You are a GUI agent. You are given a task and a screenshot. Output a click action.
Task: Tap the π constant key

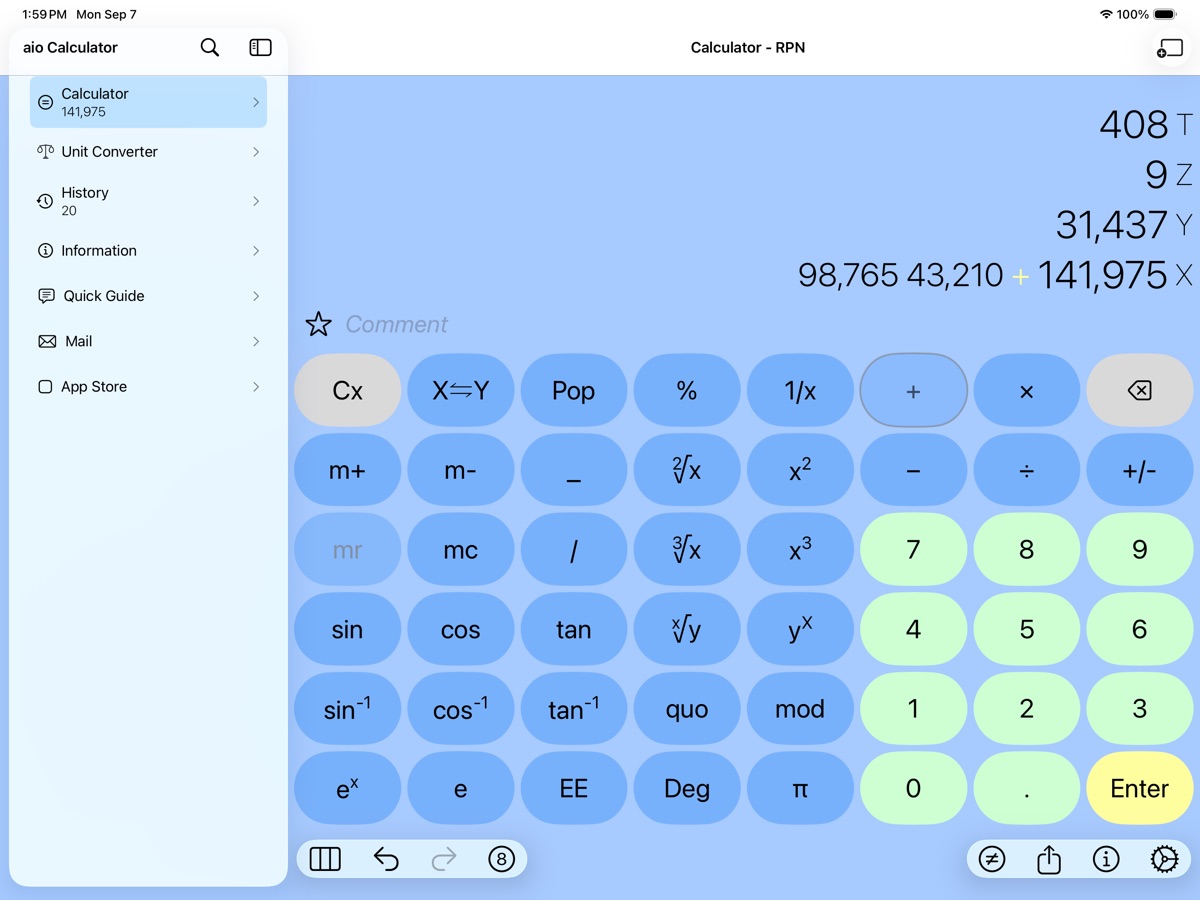800,788
